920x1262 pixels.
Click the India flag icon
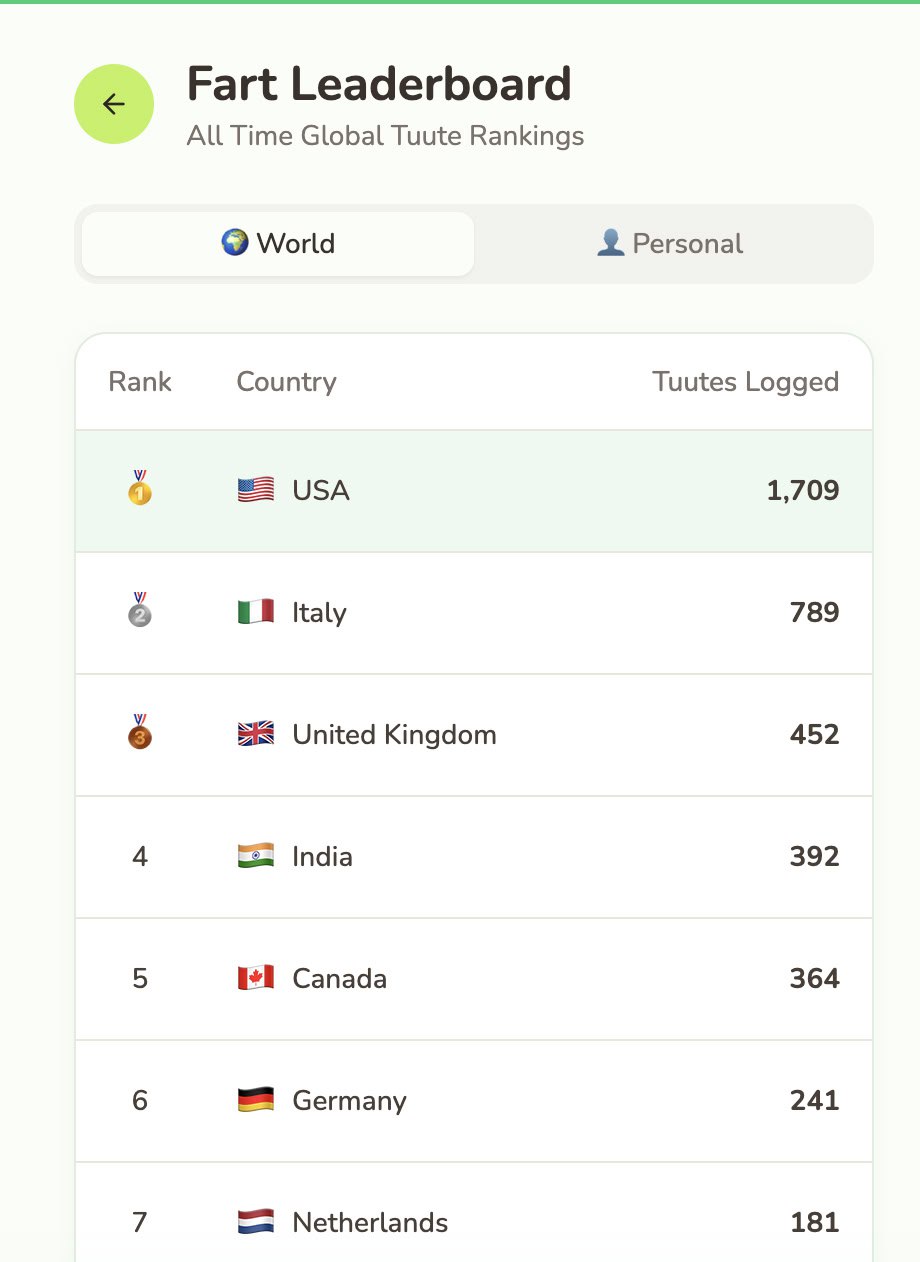coord(255,856)
